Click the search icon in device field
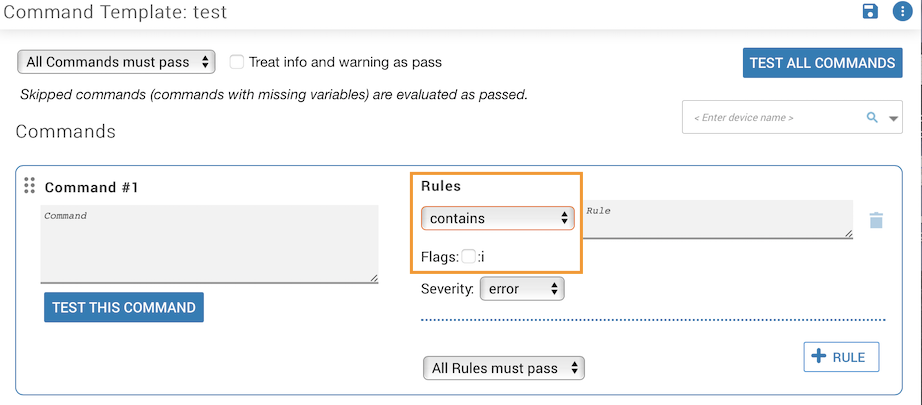 pos(872,118)
